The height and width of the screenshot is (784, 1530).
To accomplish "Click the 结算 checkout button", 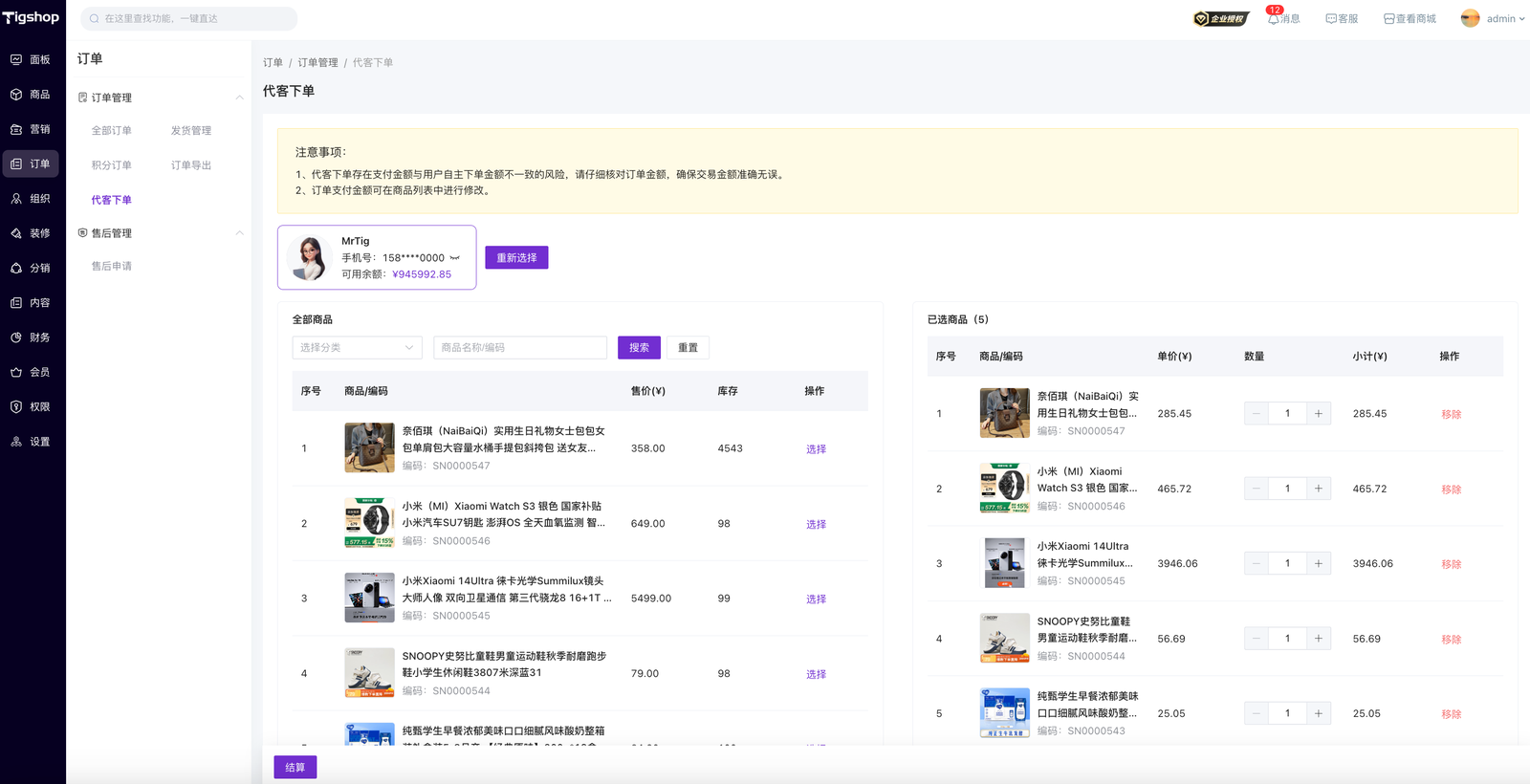I will 295,768.
